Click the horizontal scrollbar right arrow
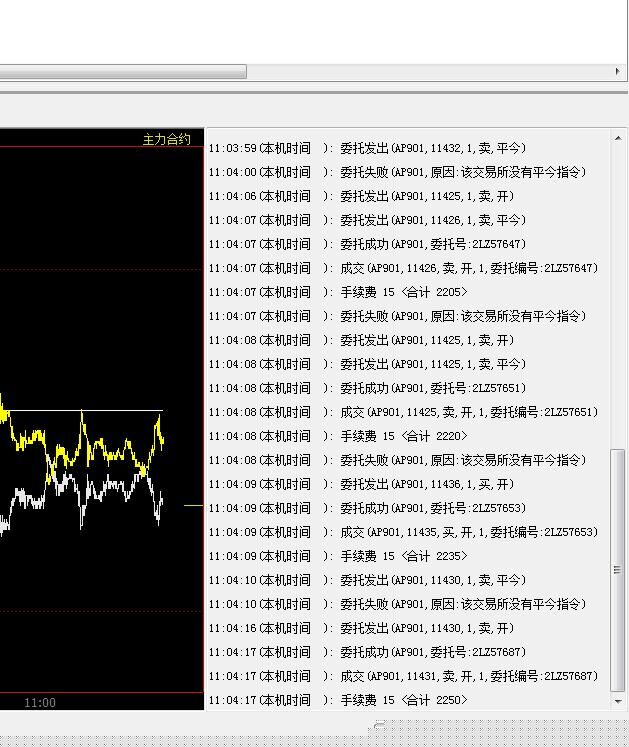 click(618, 71)
